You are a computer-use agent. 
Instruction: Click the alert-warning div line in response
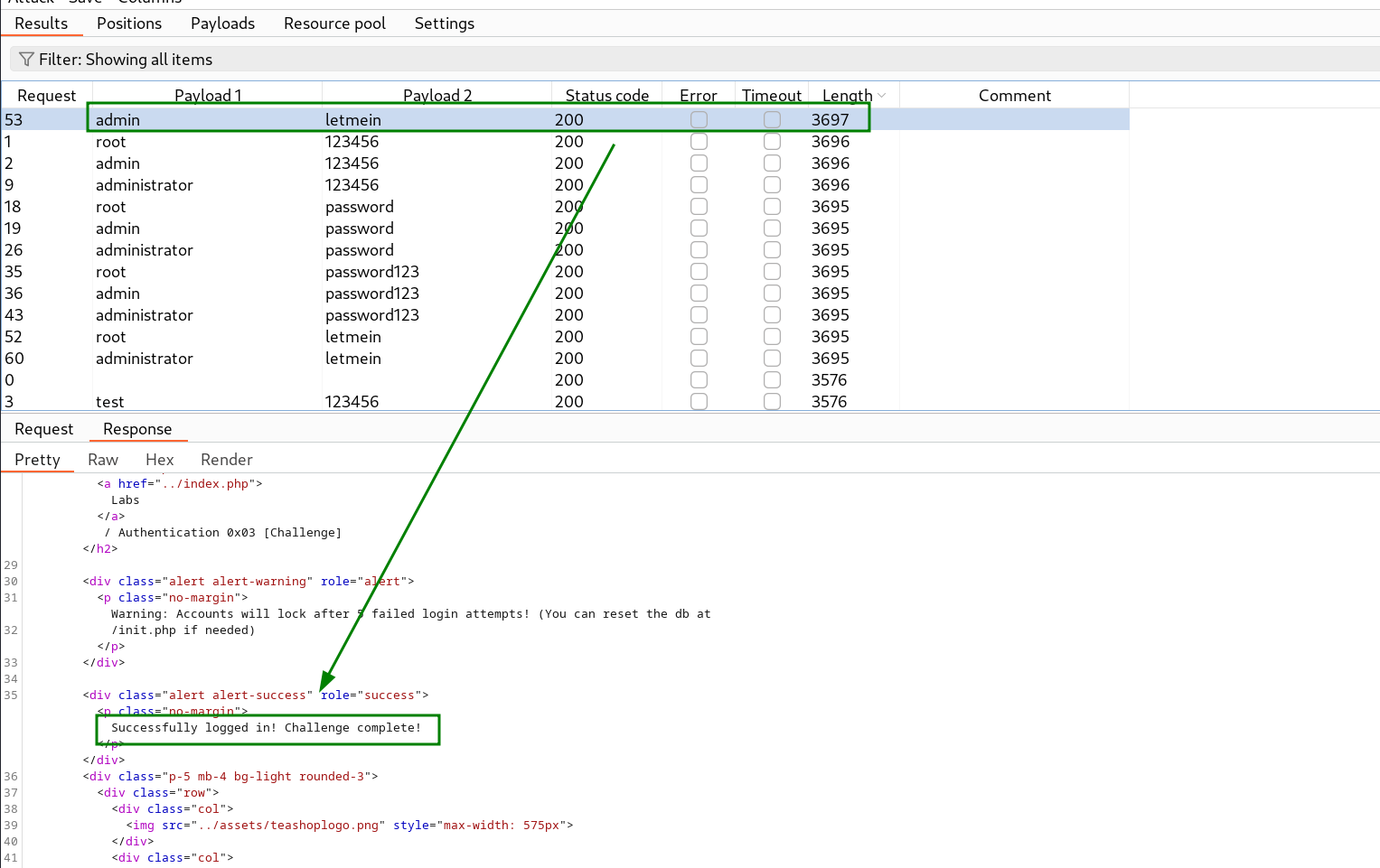(249, 582)
